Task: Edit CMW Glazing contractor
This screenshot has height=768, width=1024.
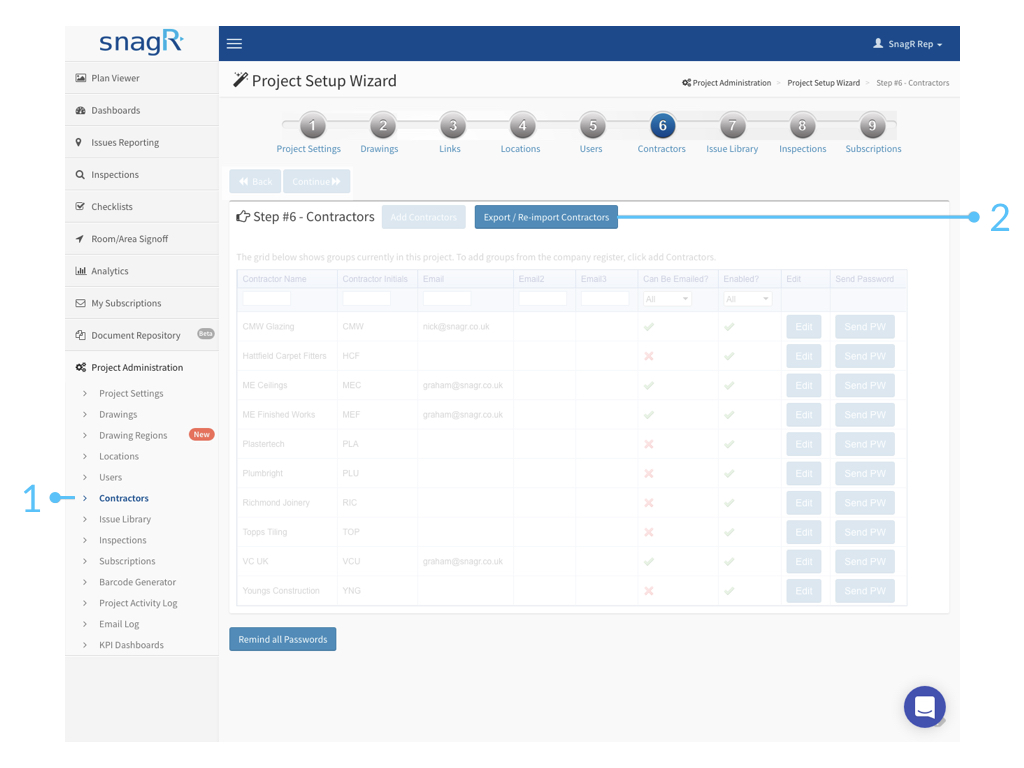Action: click(803, 327)
